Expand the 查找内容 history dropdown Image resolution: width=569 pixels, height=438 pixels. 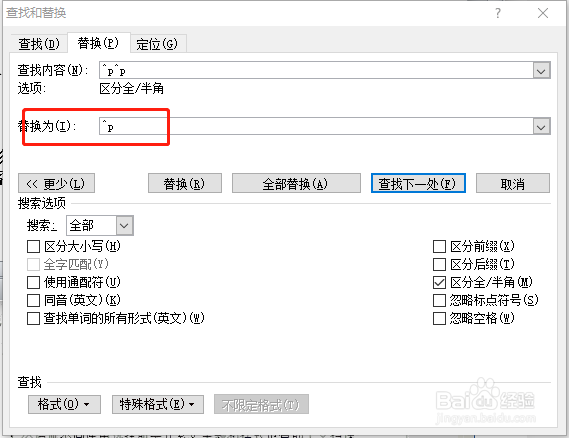pos(541,70)
